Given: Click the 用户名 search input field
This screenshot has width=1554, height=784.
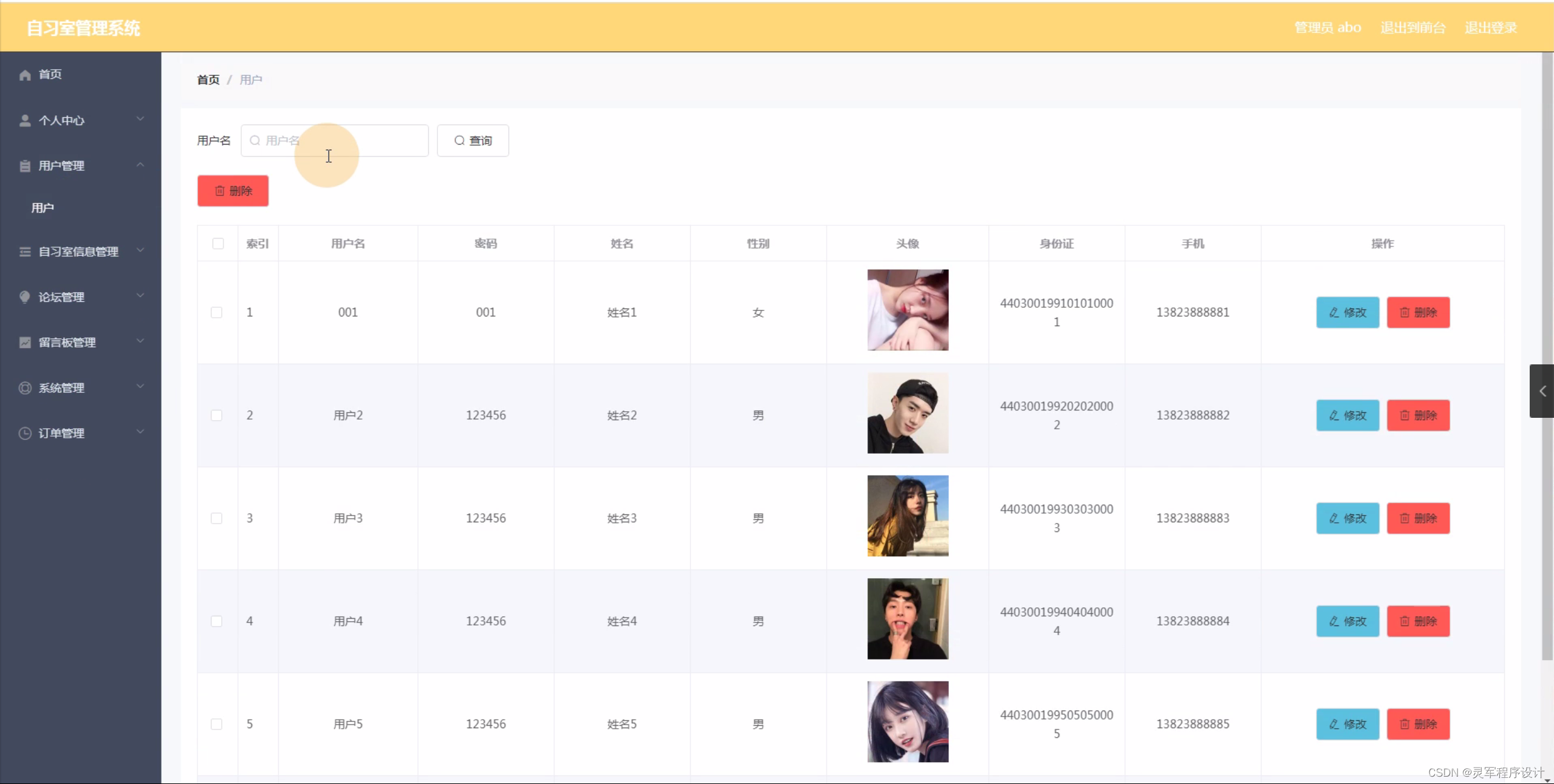Looking at the screenshot, I should pos(334,140).
